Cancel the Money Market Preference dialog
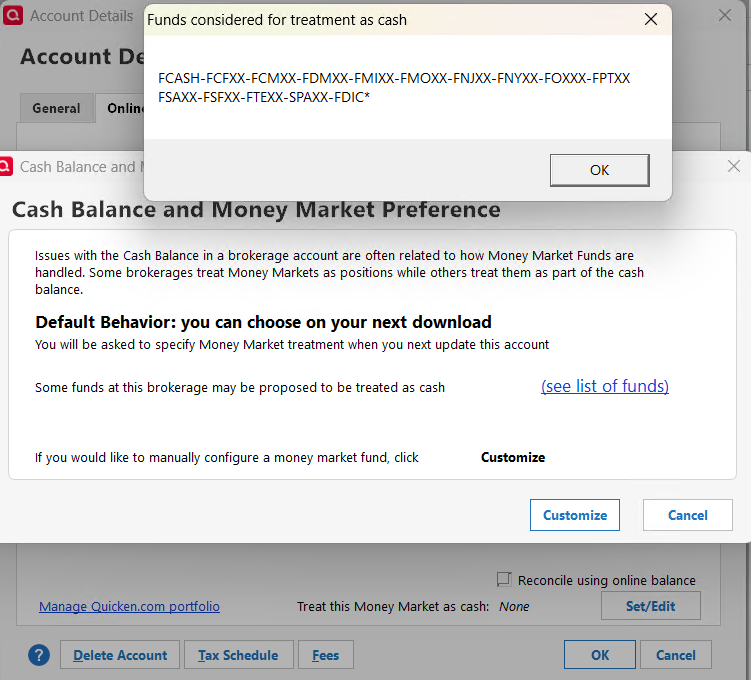Screen dimensions: 751x680 (x=687, y=515)
